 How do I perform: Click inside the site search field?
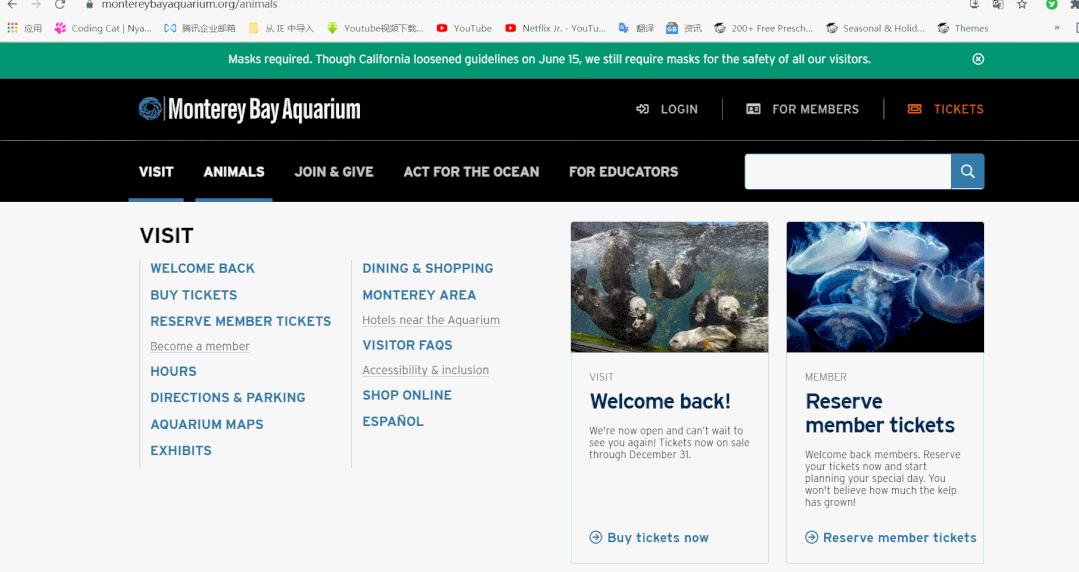[847, 172]
